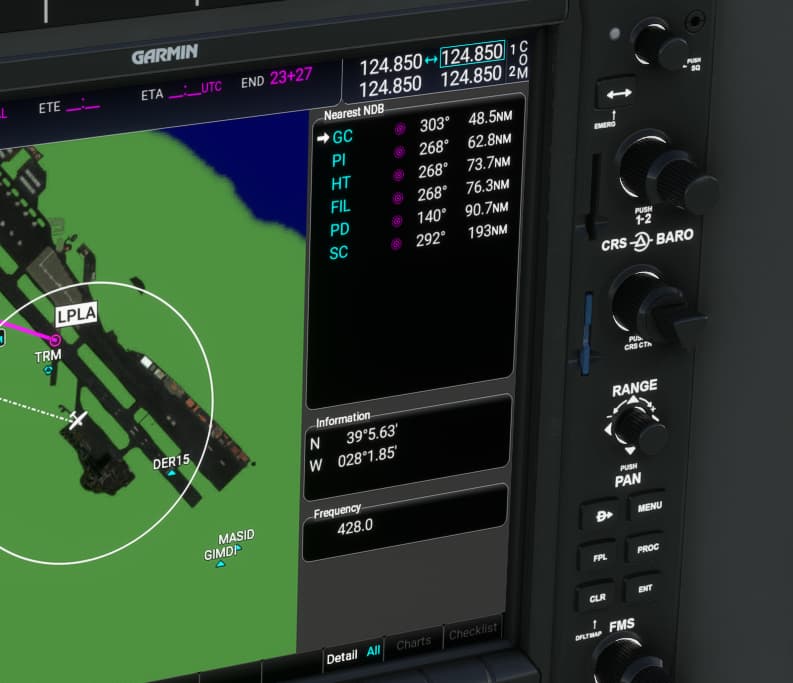Select HT in Nearest NDB list

coord(340,183)
